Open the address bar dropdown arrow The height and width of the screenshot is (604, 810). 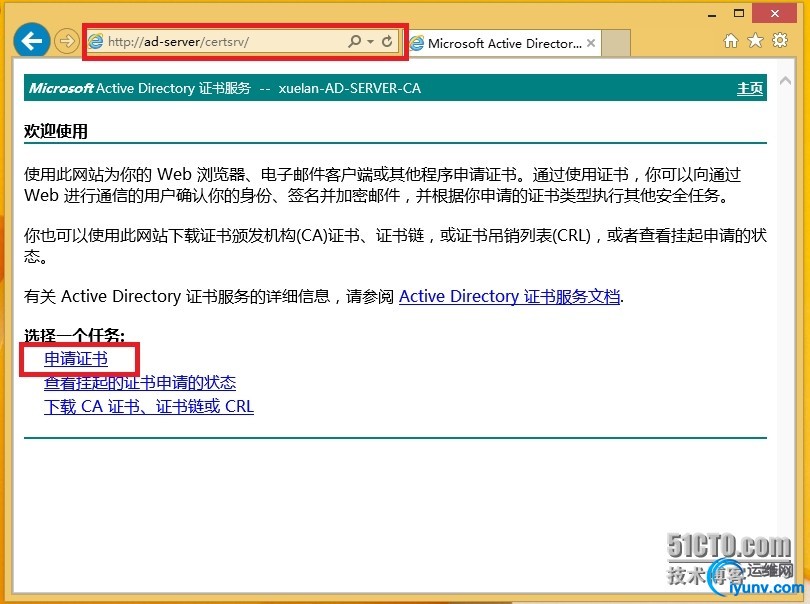370,41
